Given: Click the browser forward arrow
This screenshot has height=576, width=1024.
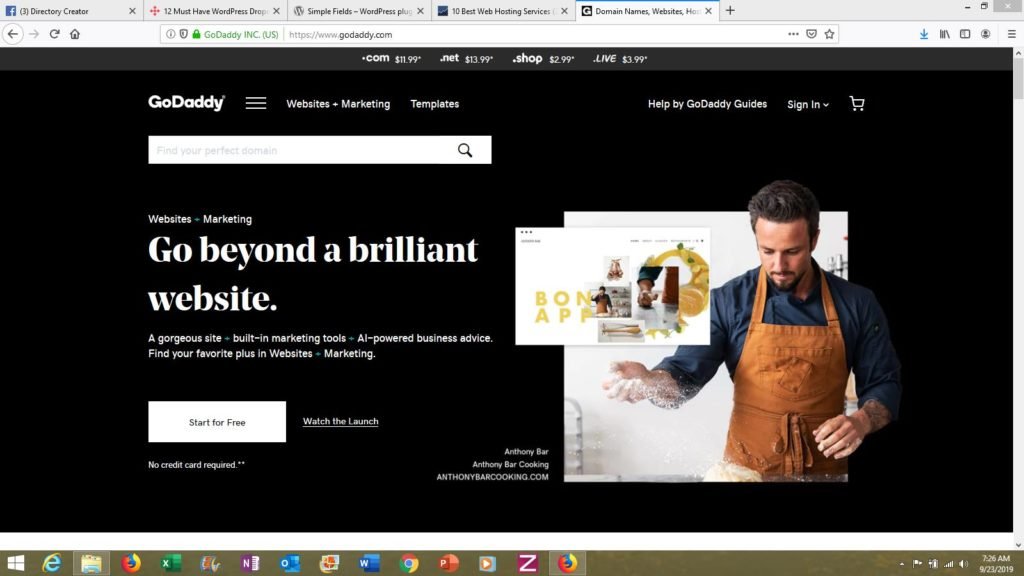Looking at the screenshot, I should coord(34,34).
